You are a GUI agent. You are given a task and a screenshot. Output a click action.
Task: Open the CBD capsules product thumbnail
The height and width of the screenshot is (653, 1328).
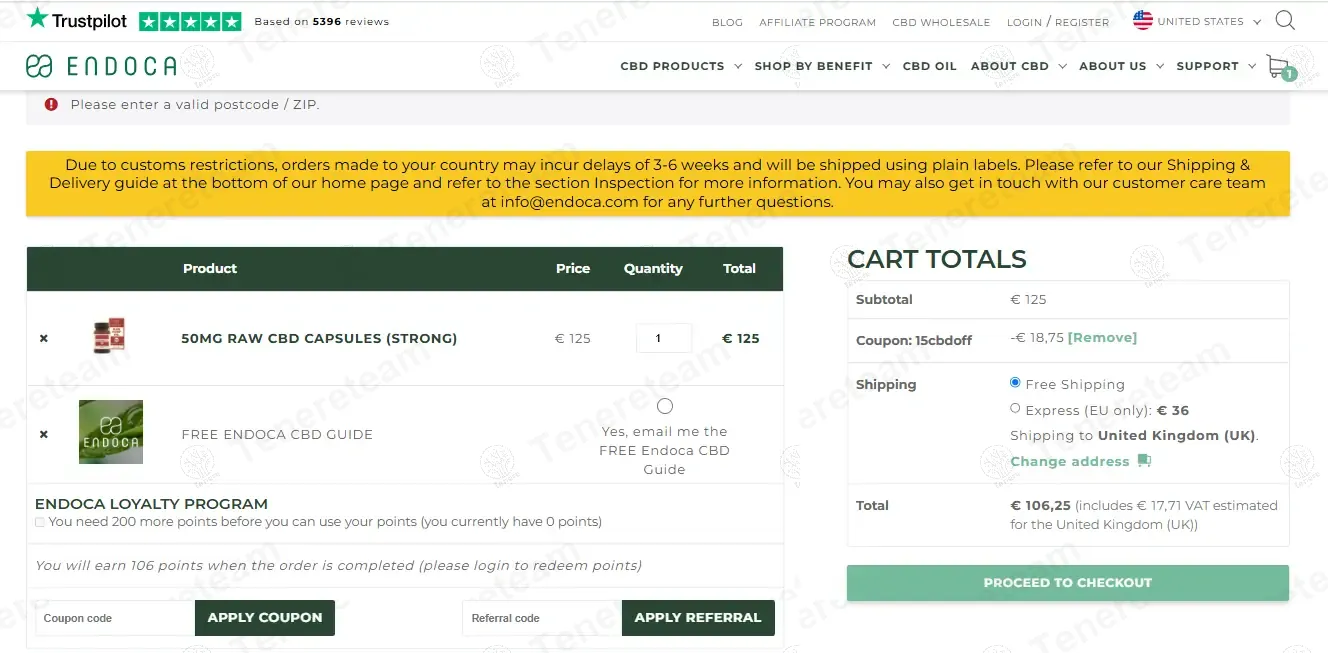(x=109, y=336)
